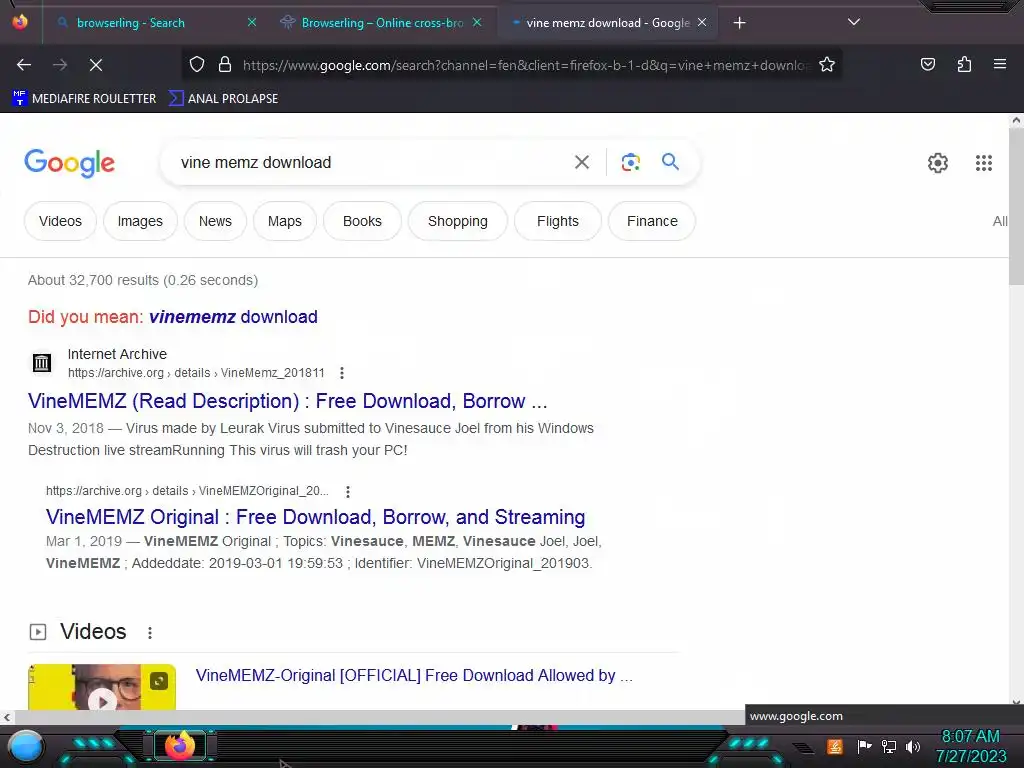Click the horizontal scrollbar left arrow

point(7,717)
